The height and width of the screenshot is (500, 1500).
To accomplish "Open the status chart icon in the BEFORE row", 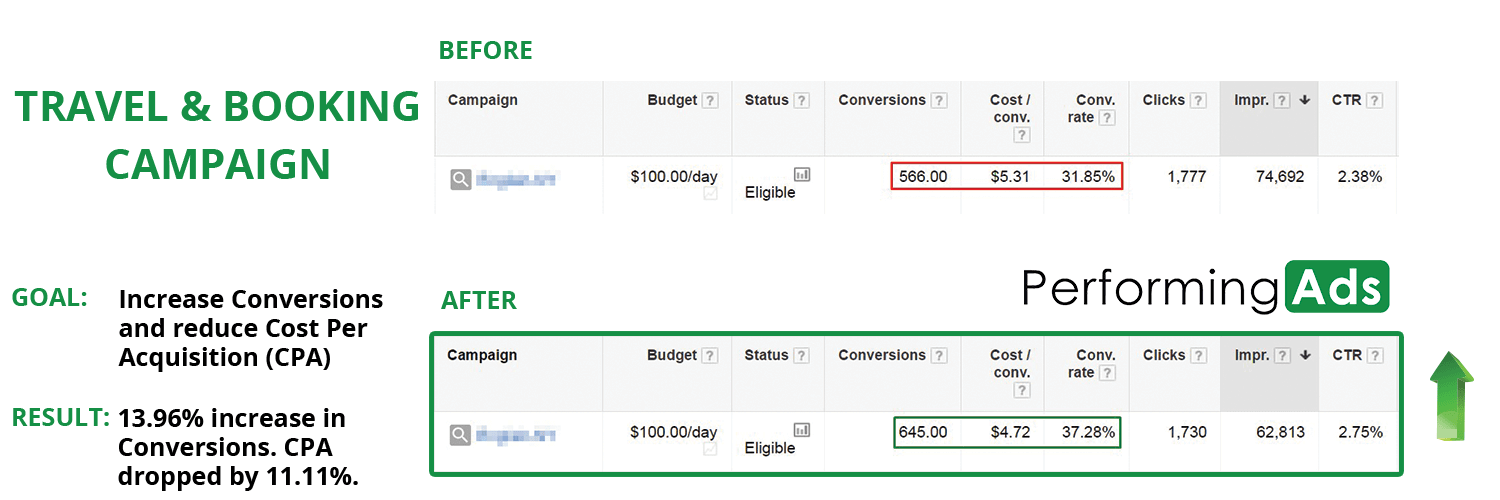I will click(802, 174).
